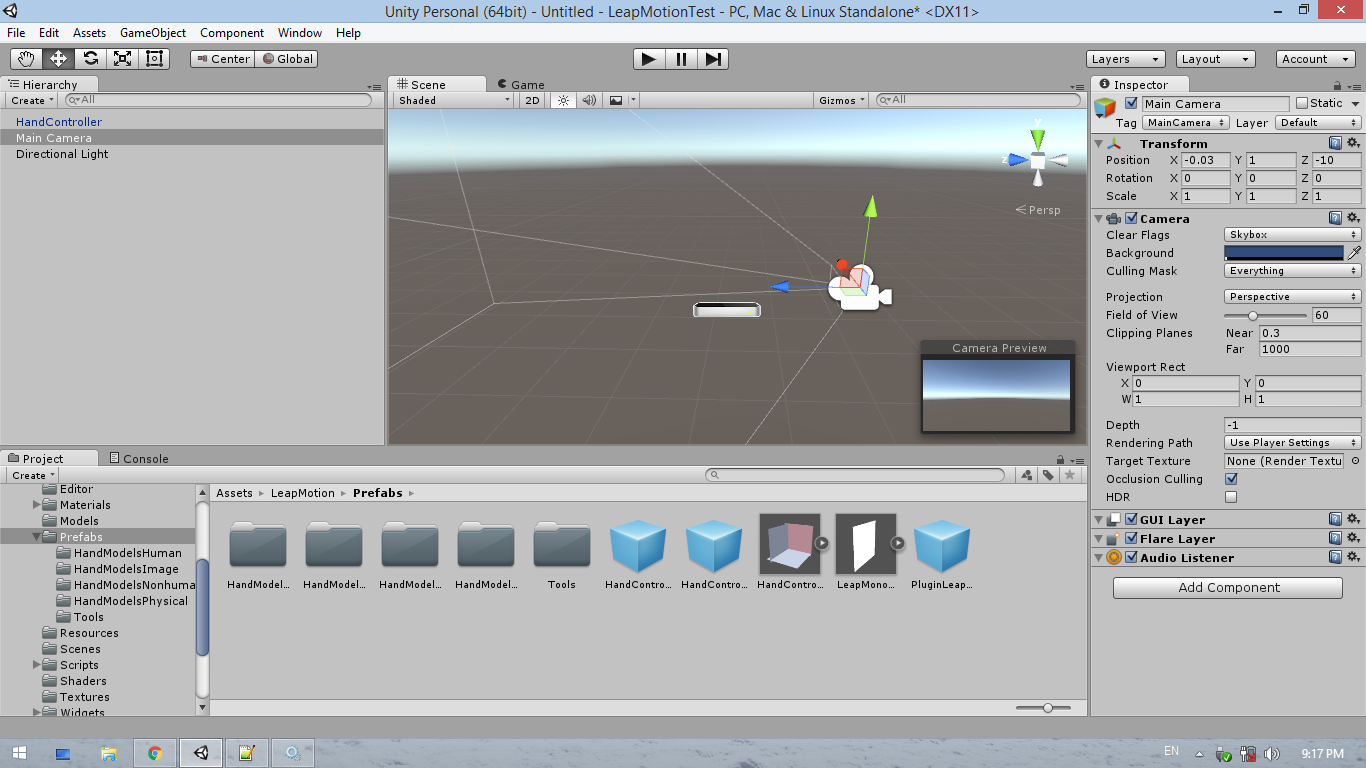Open the Transform component gear menu
The width and height of the screenshot is (1366, 768).
[x=1353, y=143]
